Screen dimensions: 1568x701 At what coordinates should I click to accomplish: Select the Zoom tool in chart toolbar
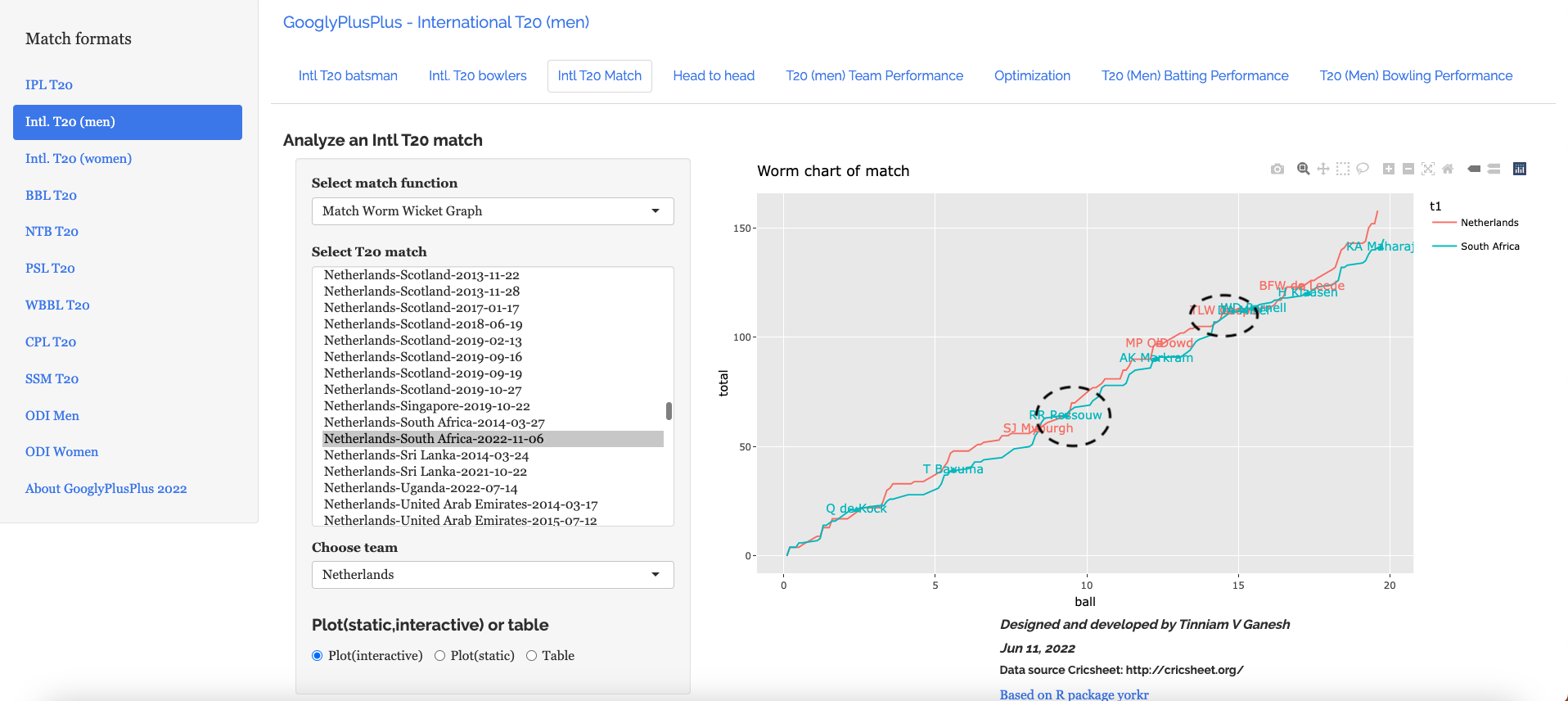pyautogui.click(x=1303, y=169)
